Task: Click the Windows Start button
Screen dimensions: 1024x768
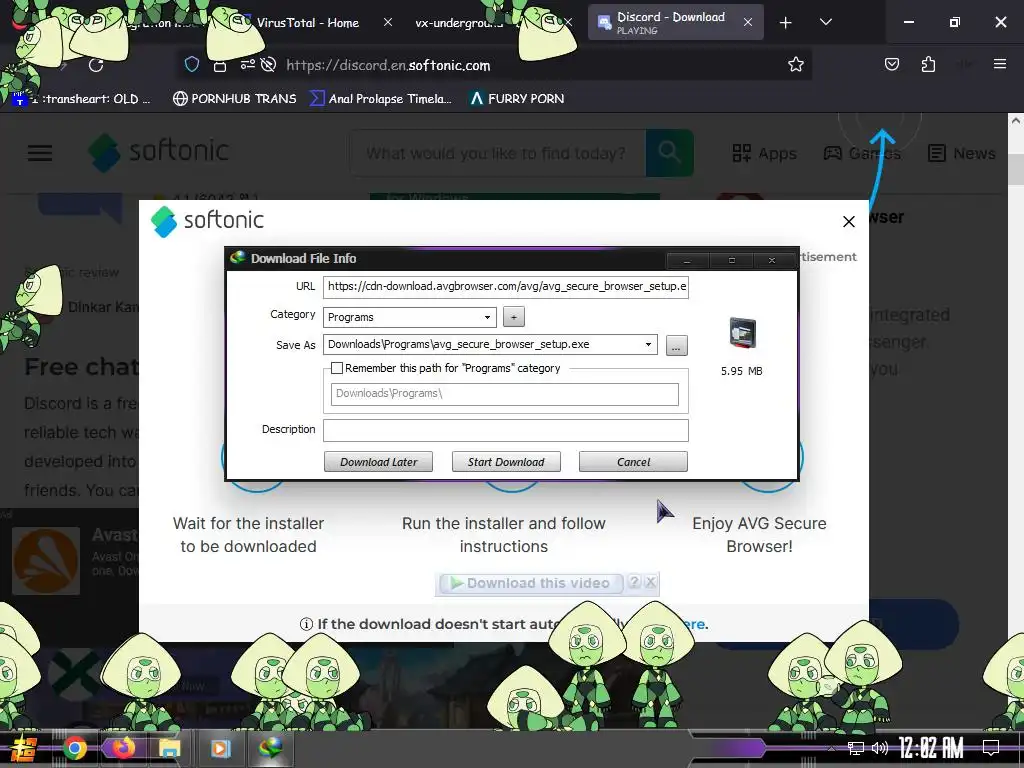Action: tap(24, 748)
